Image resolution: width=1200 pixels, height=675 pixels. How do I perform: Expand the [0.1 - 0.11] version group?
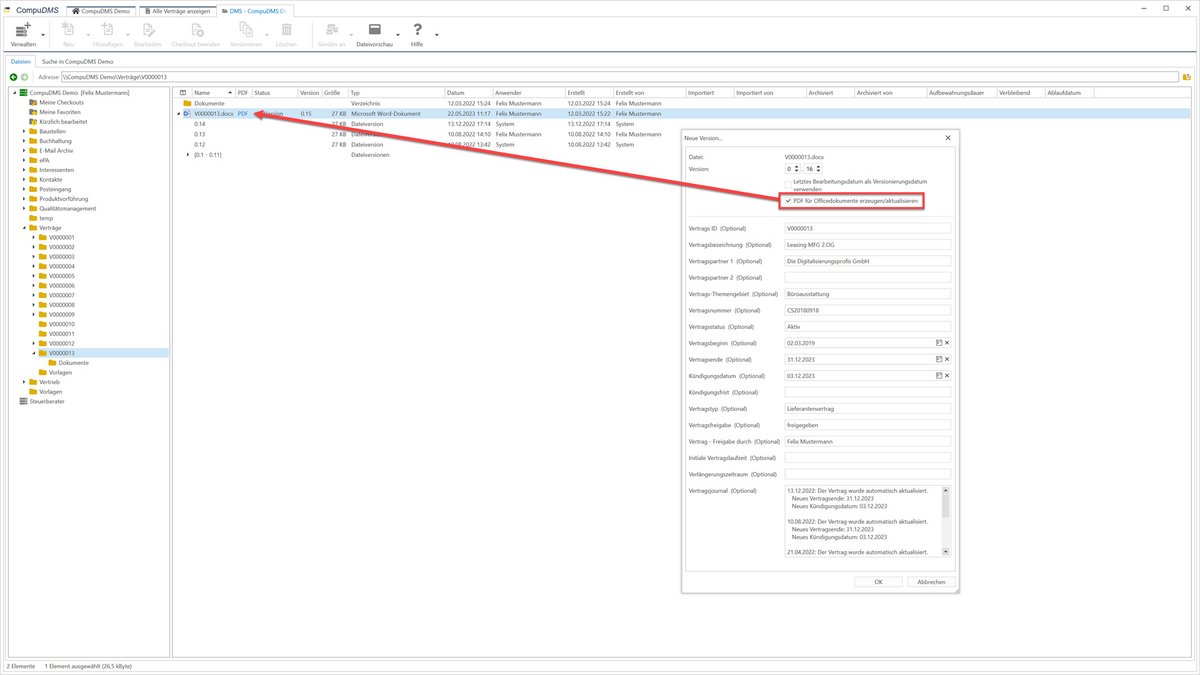(188, 154)
